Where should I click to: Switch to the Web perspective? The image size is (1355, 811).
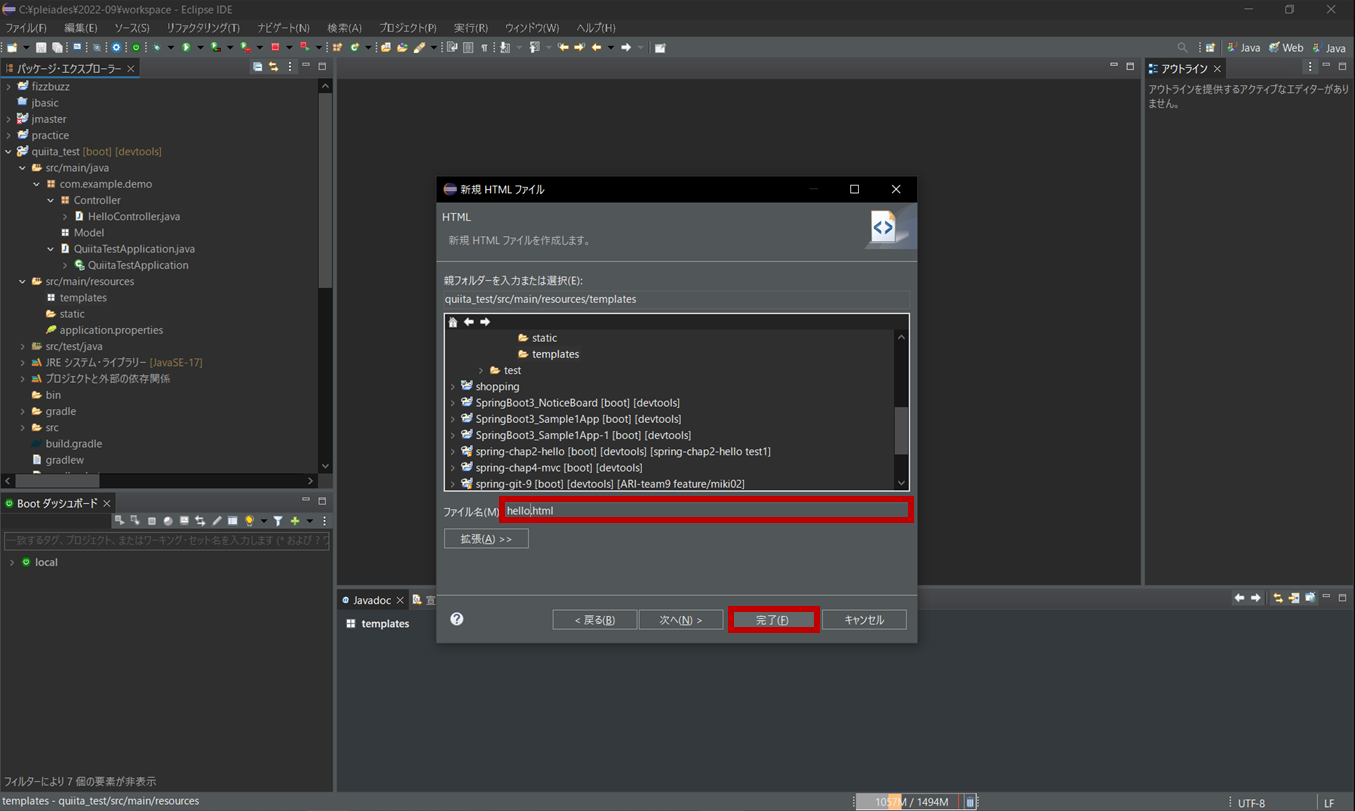(1286, 47)
